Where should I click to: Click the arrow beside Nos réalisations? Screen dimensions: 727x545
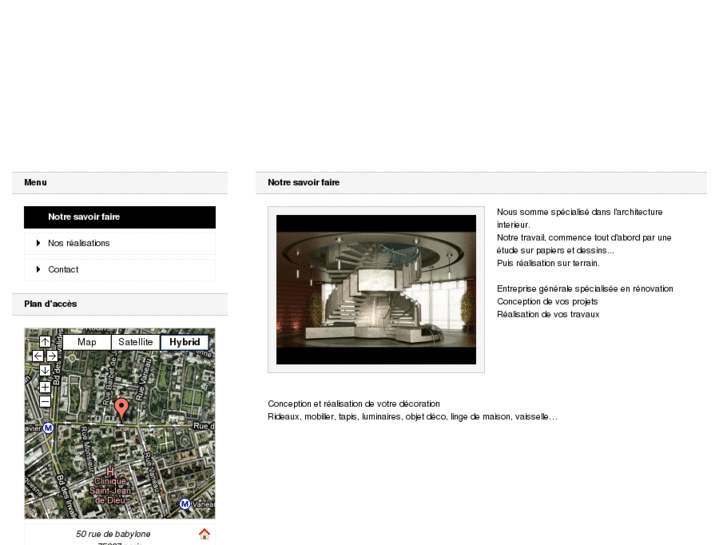[38, 243]
